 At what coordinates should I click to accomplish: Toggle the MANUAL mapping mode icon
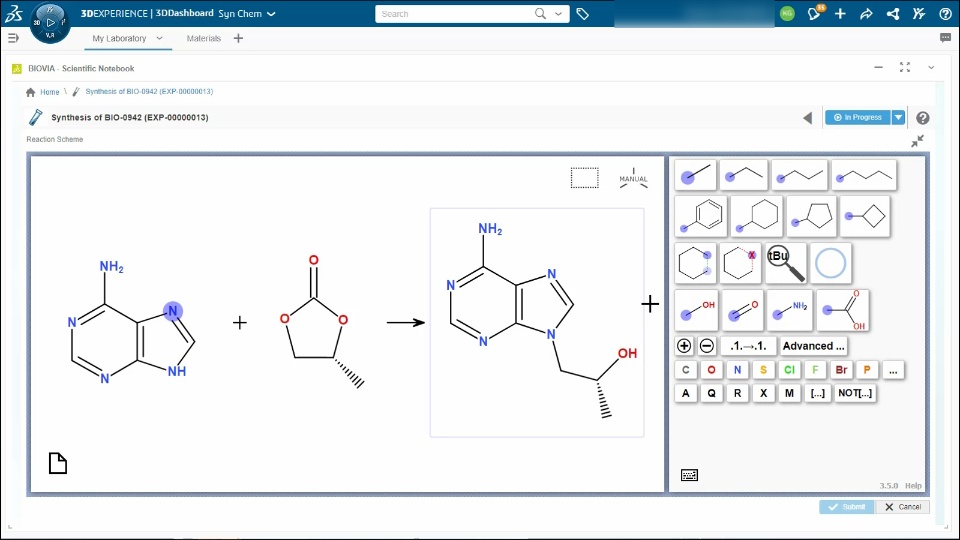pos(633,178)
